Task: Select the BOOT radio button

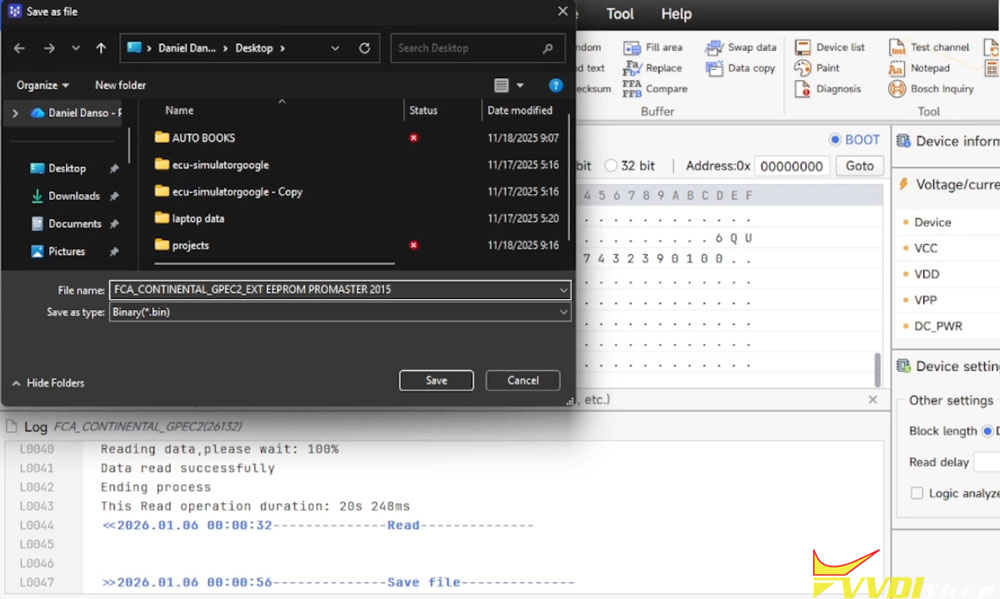Action: (835, 140)
